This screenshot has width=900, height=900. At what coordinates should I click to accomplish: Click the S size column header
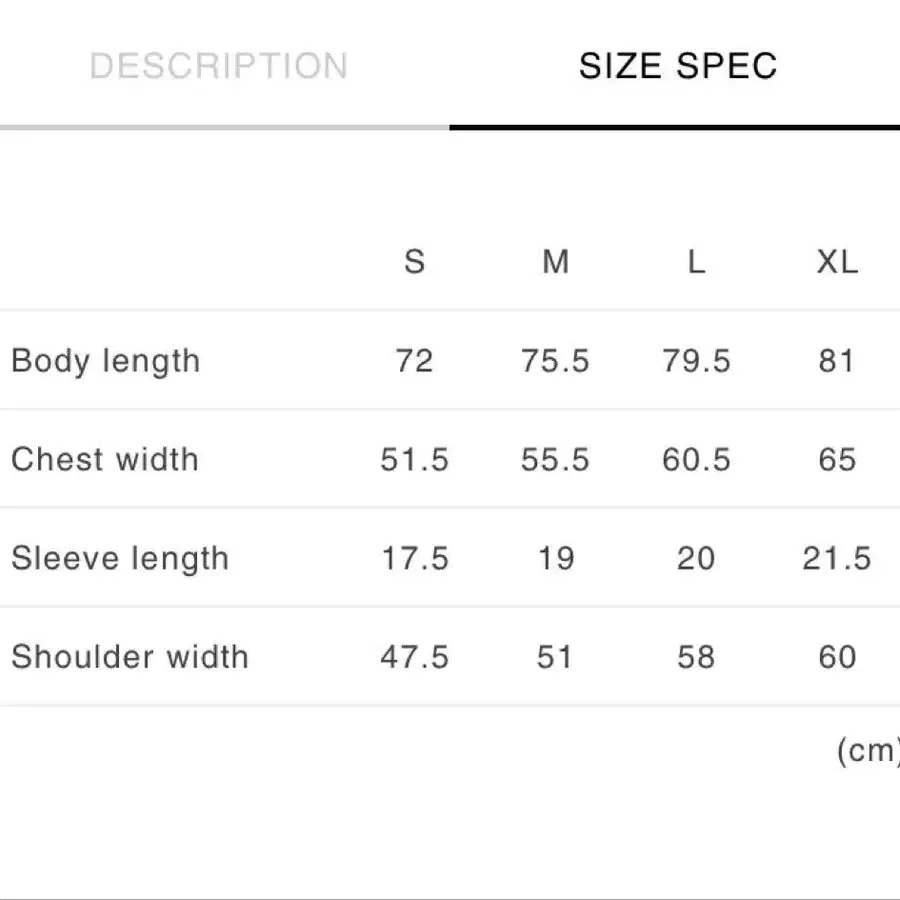click(x=414, y=262)
